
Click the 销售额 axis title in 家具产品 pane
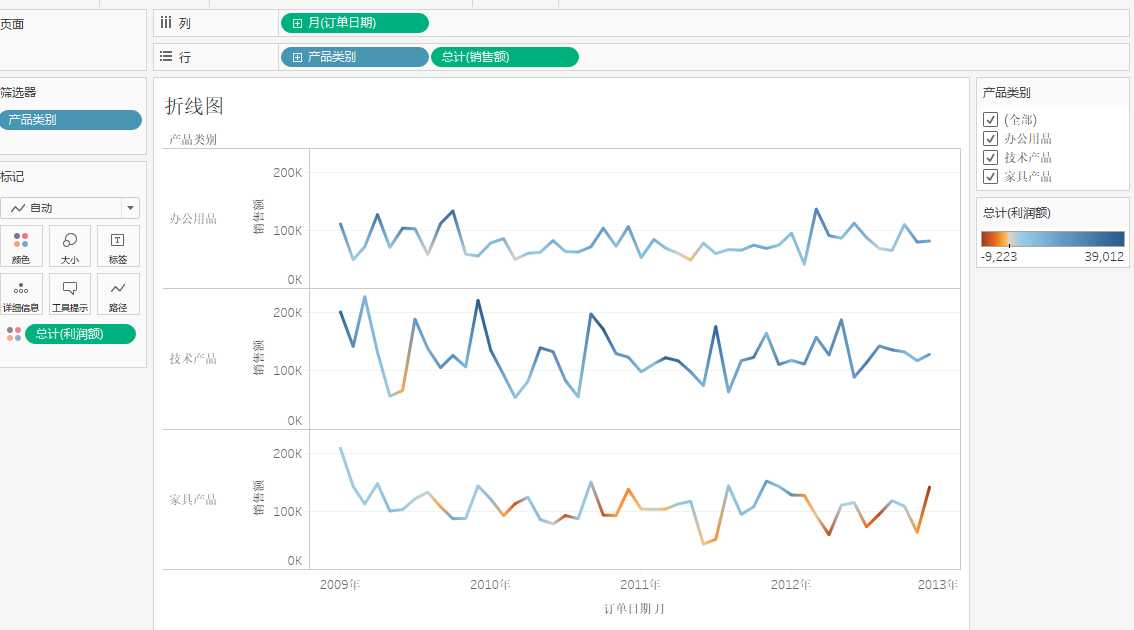(x=258, y=498)
